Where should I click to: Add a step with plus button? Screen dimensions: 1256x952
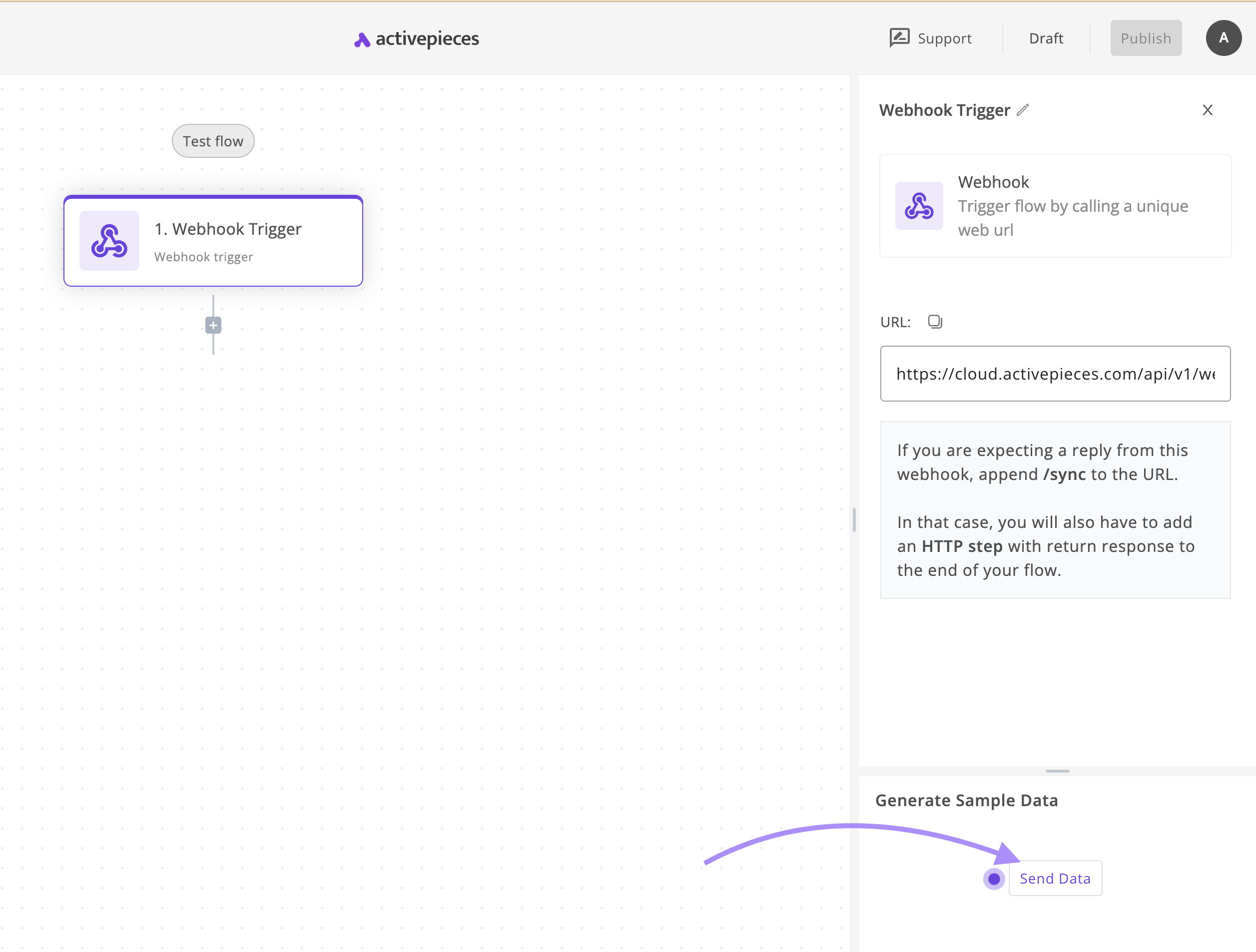click(x=213, y=325)
